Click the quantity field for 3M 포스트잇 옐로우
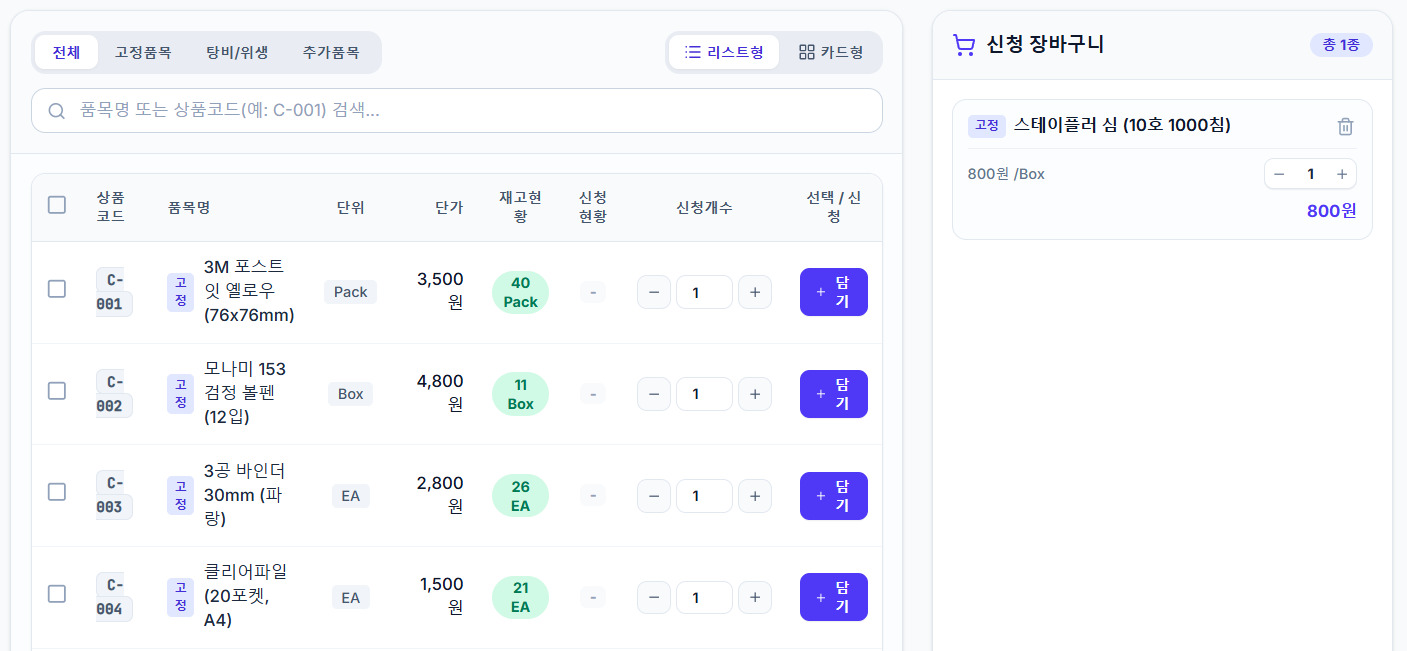The image size is (1407, 651). tap(704, 292)
